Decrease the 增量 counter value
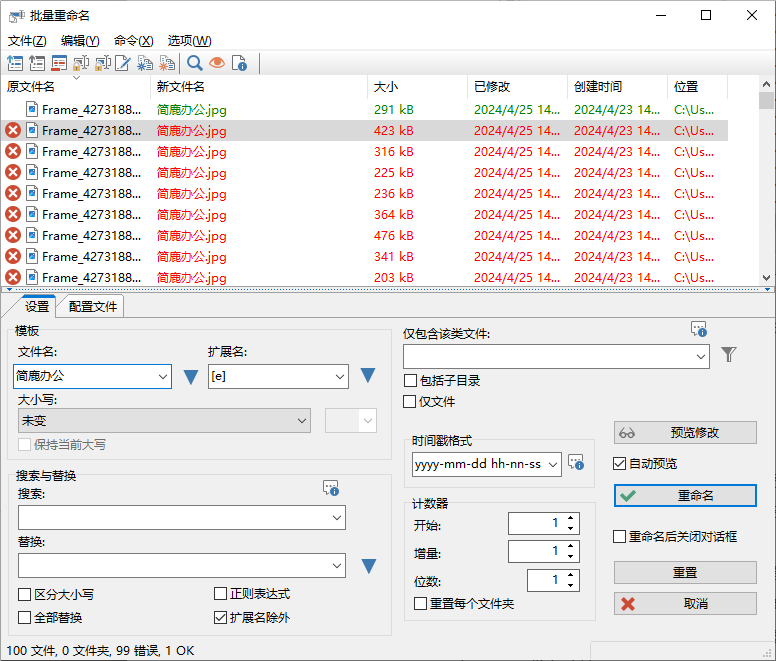 [x=571, y=557]
